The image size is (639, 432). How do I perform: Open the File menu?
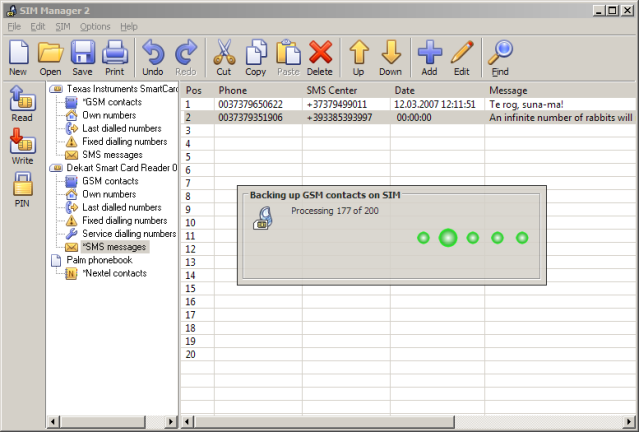(14, 26)
